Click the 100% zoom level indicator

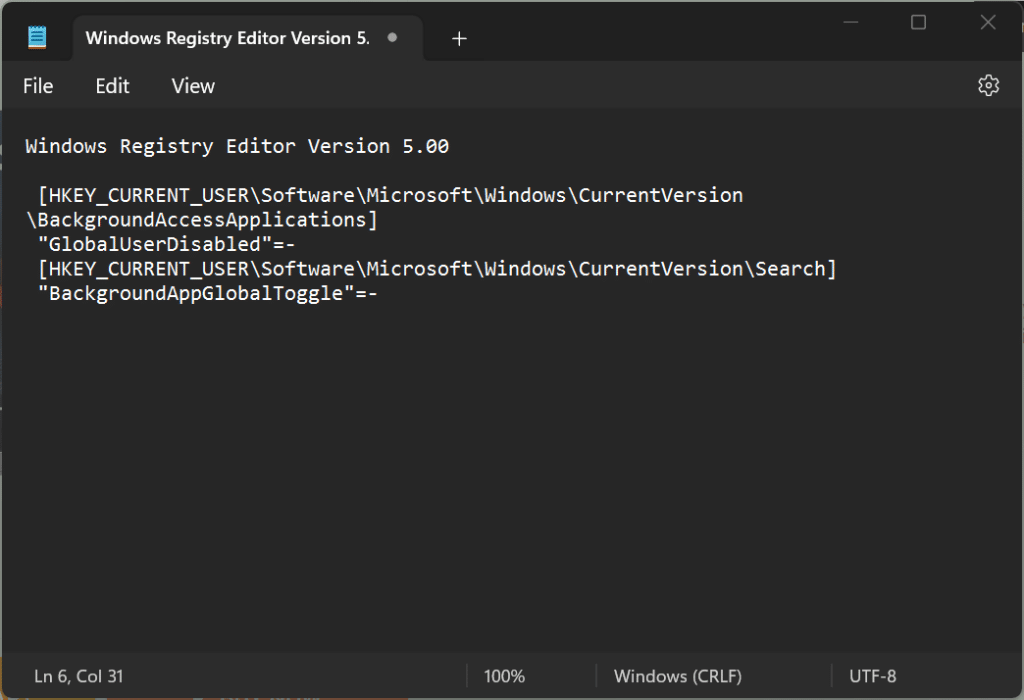[504, 676]
